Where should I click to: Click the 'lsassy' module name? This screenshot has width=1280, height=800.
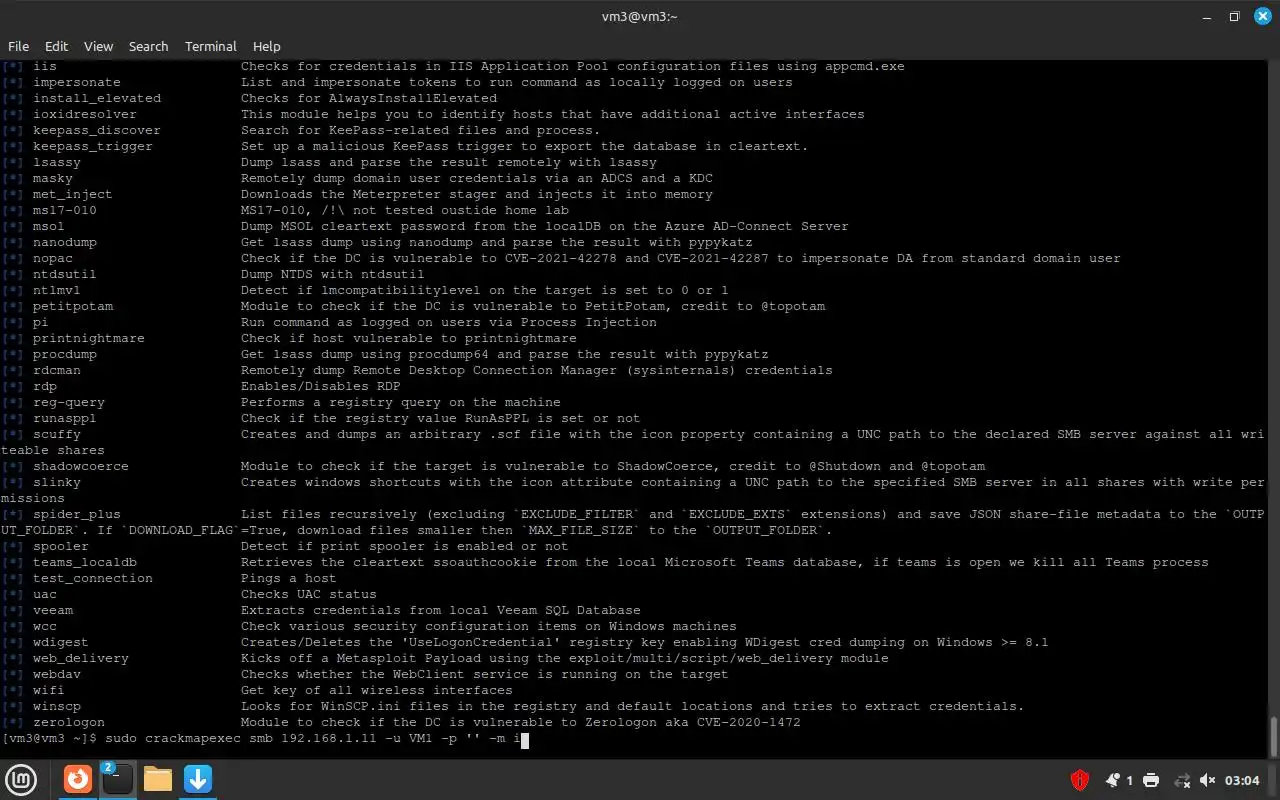click(x=57, y=162)
